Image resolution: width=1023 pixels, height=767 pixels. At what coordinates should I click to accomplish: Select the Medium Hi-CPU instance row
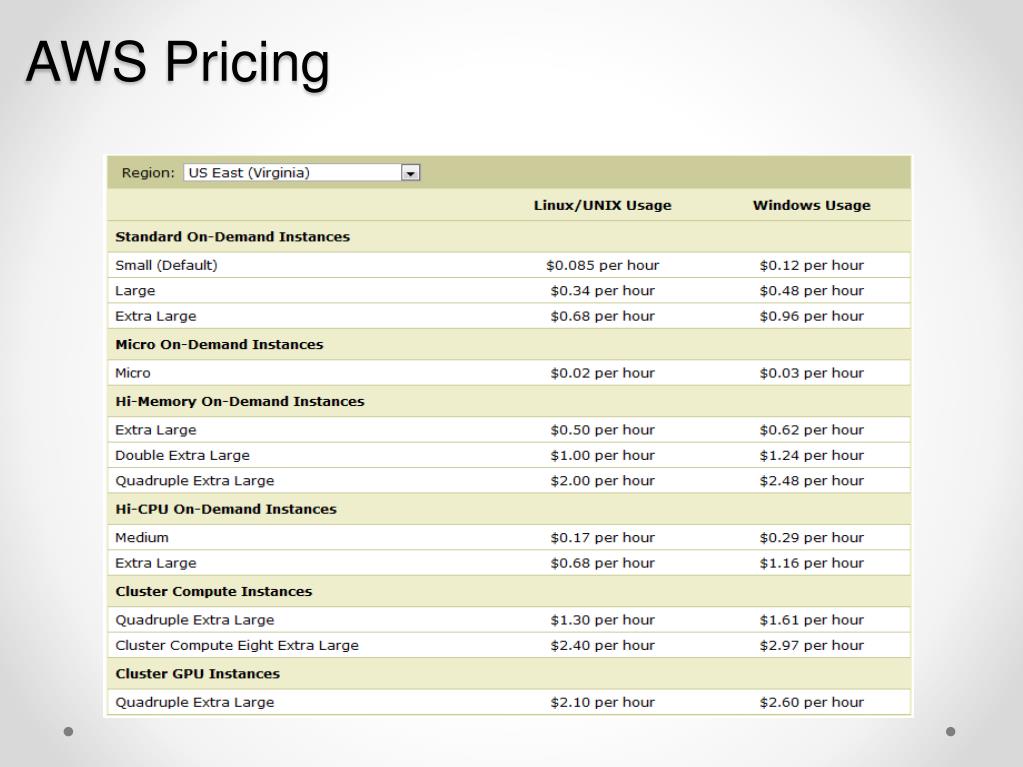pyautogui.click(x=509, y=537)
